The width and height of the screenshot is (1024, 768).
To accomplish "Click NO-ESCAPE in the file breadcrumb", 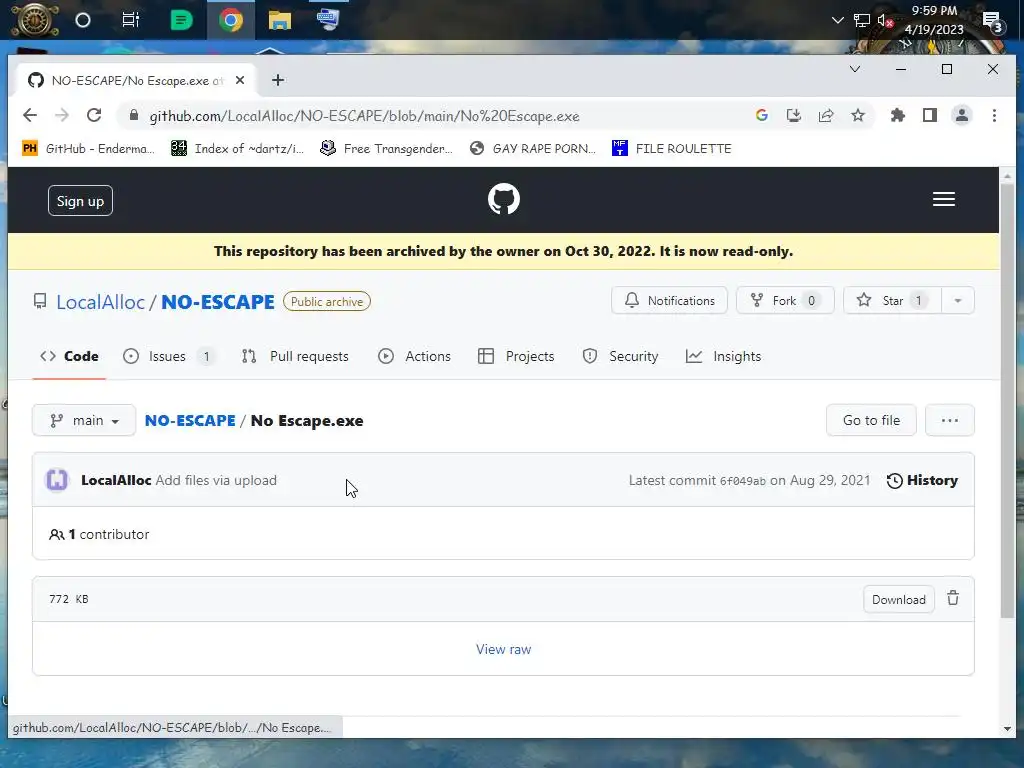I will click(x=190, y=421).
